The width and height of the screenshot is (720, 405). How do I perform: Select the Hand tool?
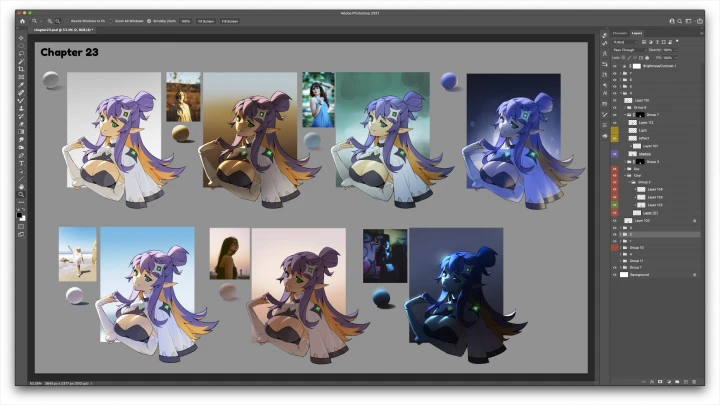click(21, 186)
